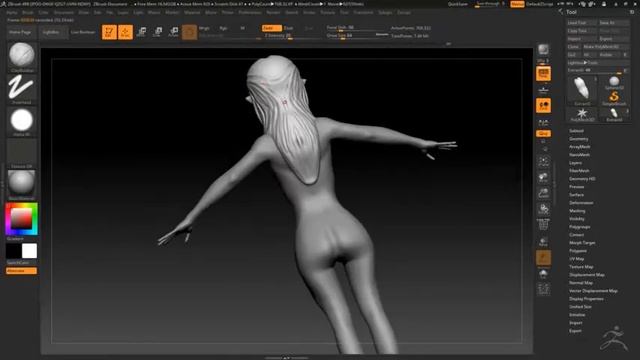The image size is (640, 360).
Task: Select the PolyMesh3D star tool thumbnail
Action: pyautogui.click(x=582, y=115)
